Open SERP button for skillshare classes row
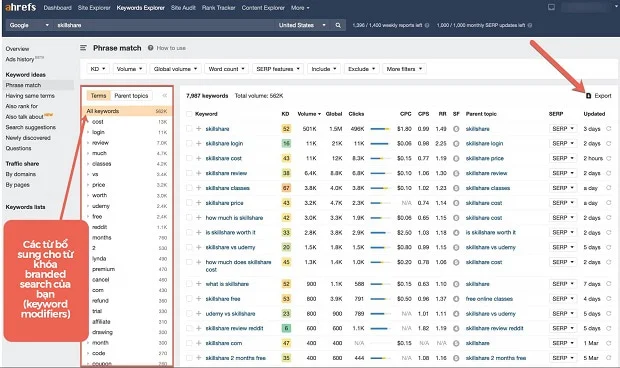 click(x=563, y=188)
